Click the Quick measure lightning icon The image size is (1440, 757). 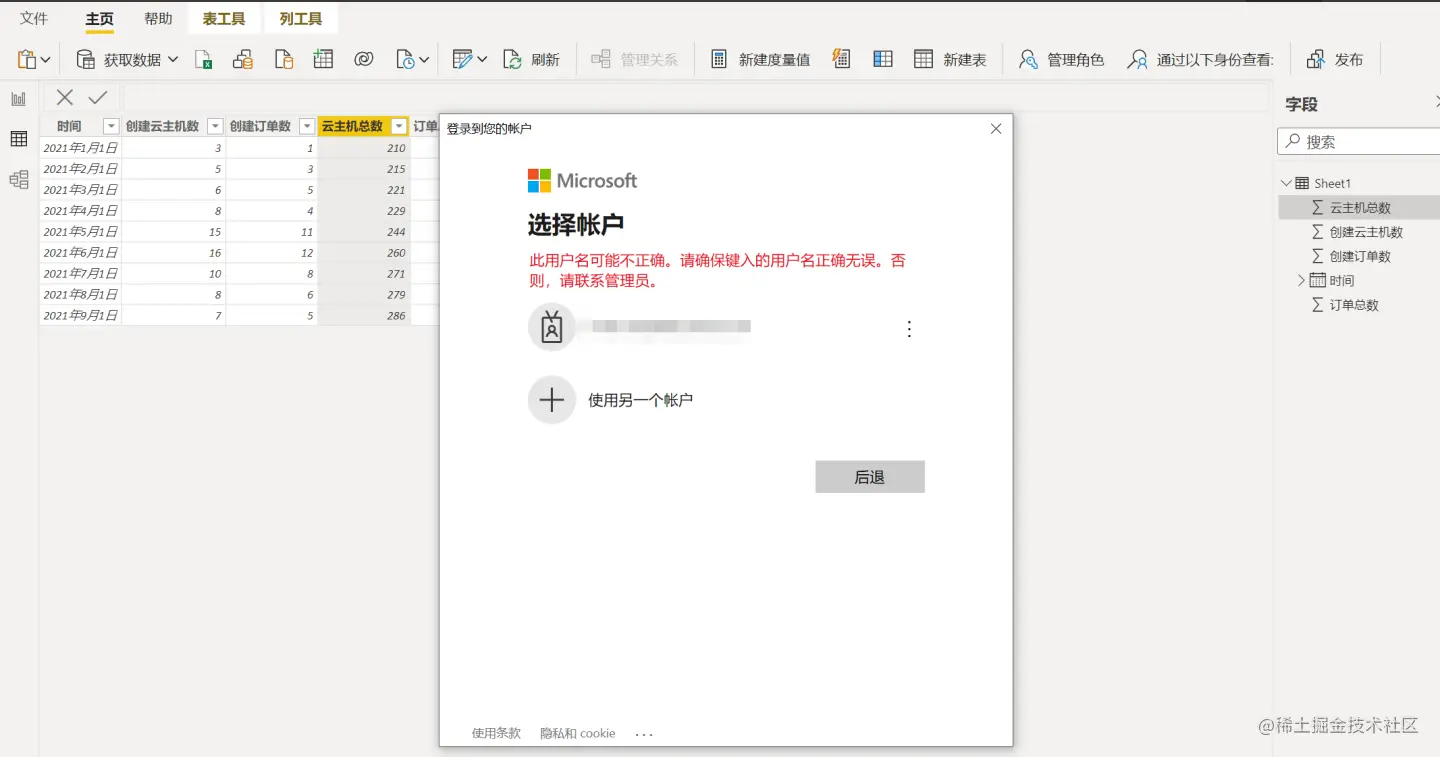[x=841, y=60]
